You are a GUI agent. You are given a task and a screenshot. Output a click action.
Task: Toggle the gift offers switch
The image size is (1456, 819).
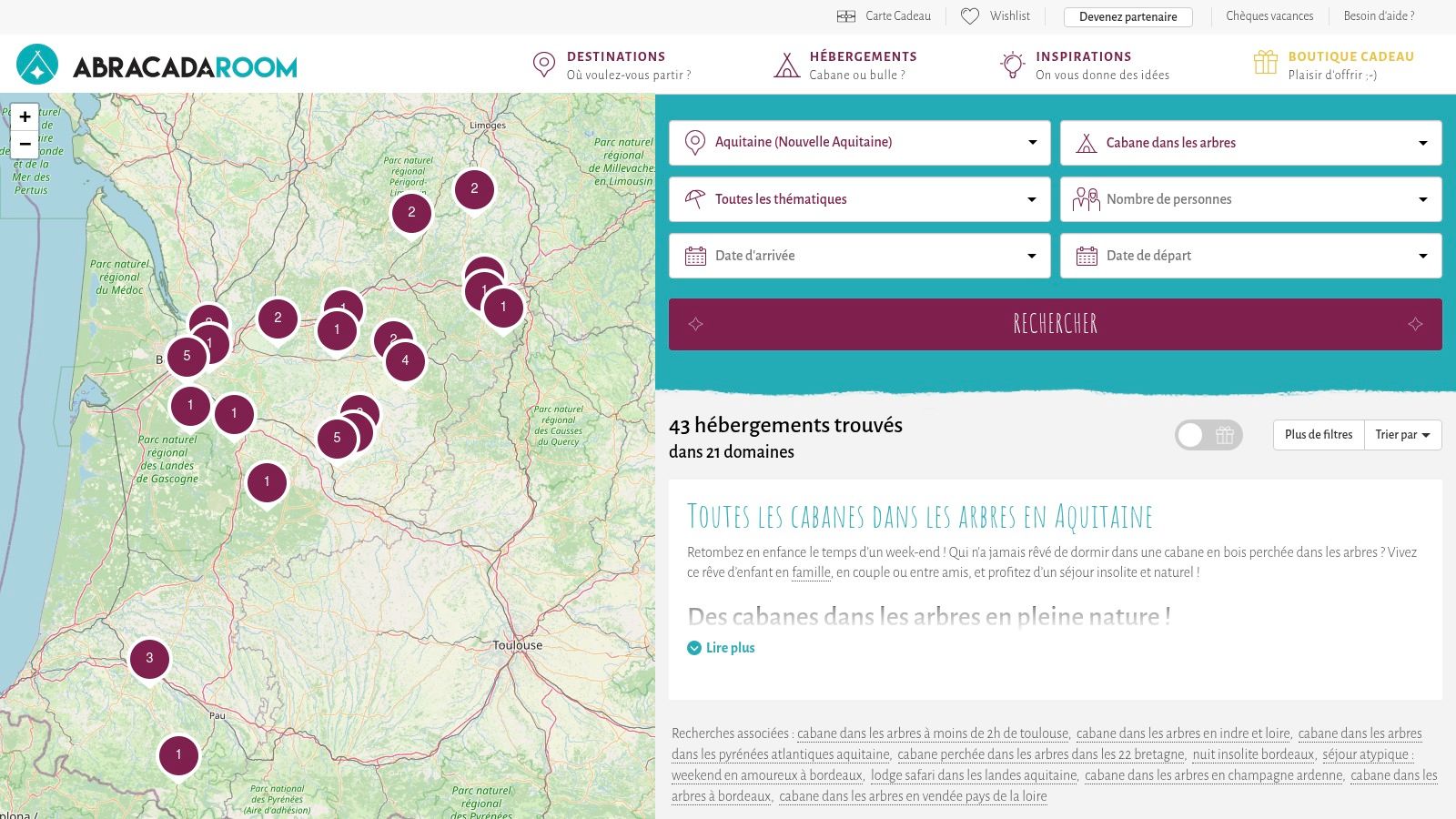tap(1208, 435)
